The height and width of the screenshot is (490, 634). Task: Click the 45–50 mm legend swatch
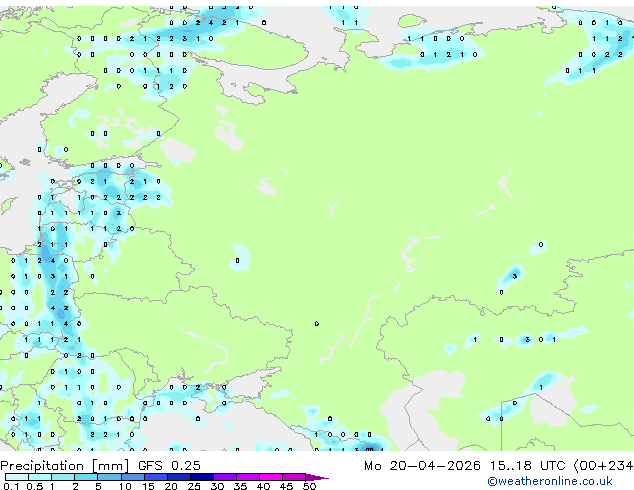click(x=294, y=477)
